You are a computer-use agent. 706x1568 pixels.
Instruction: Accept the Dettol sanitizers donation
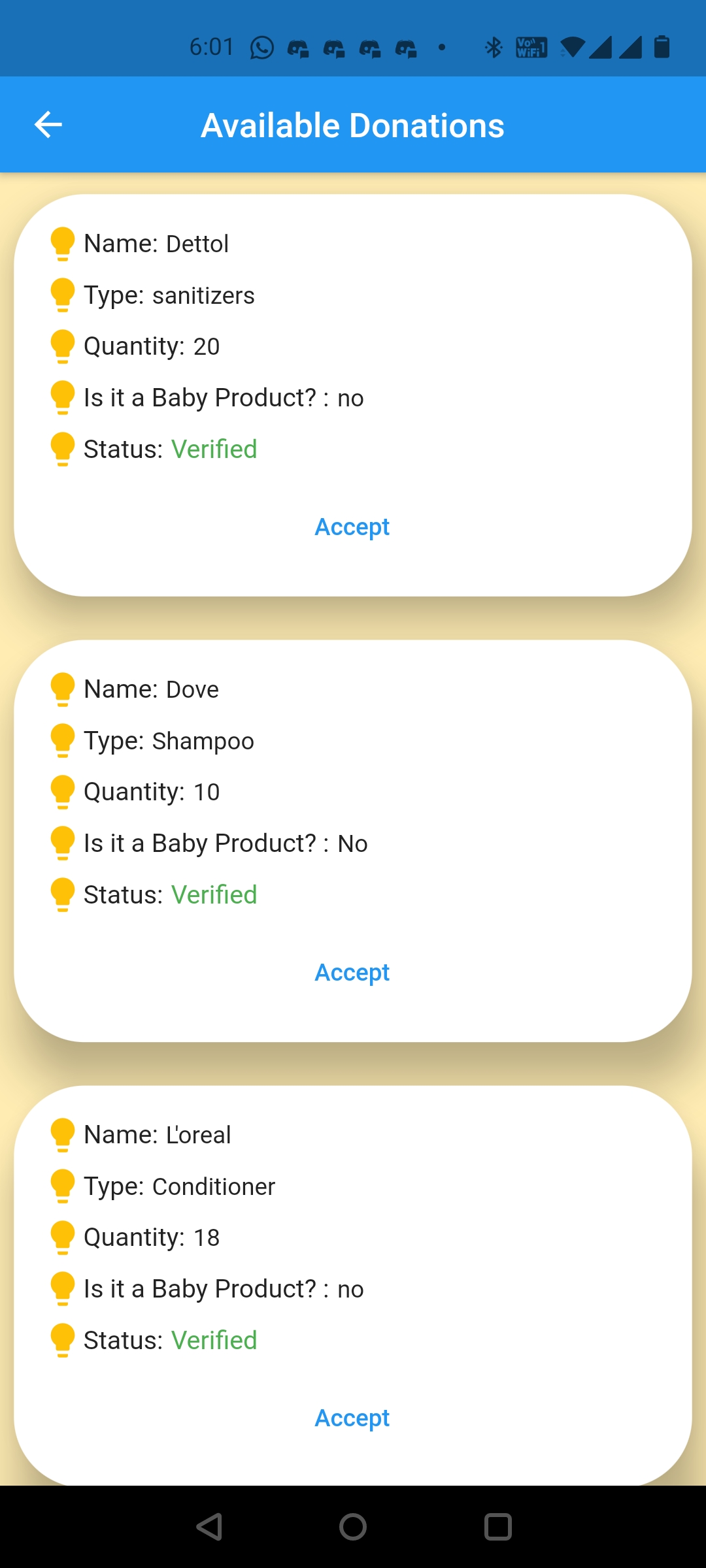[352, 527]
